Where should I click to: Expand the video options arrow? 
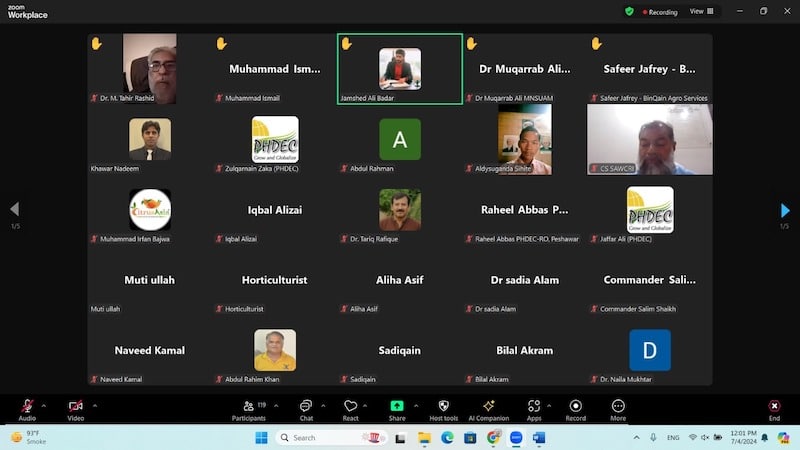point(94,405)
